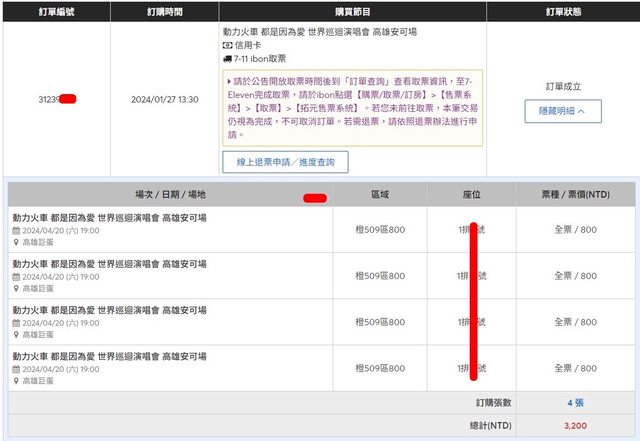Click the 區域 column header
Screen dimensions: 640x441
[382, 195]
